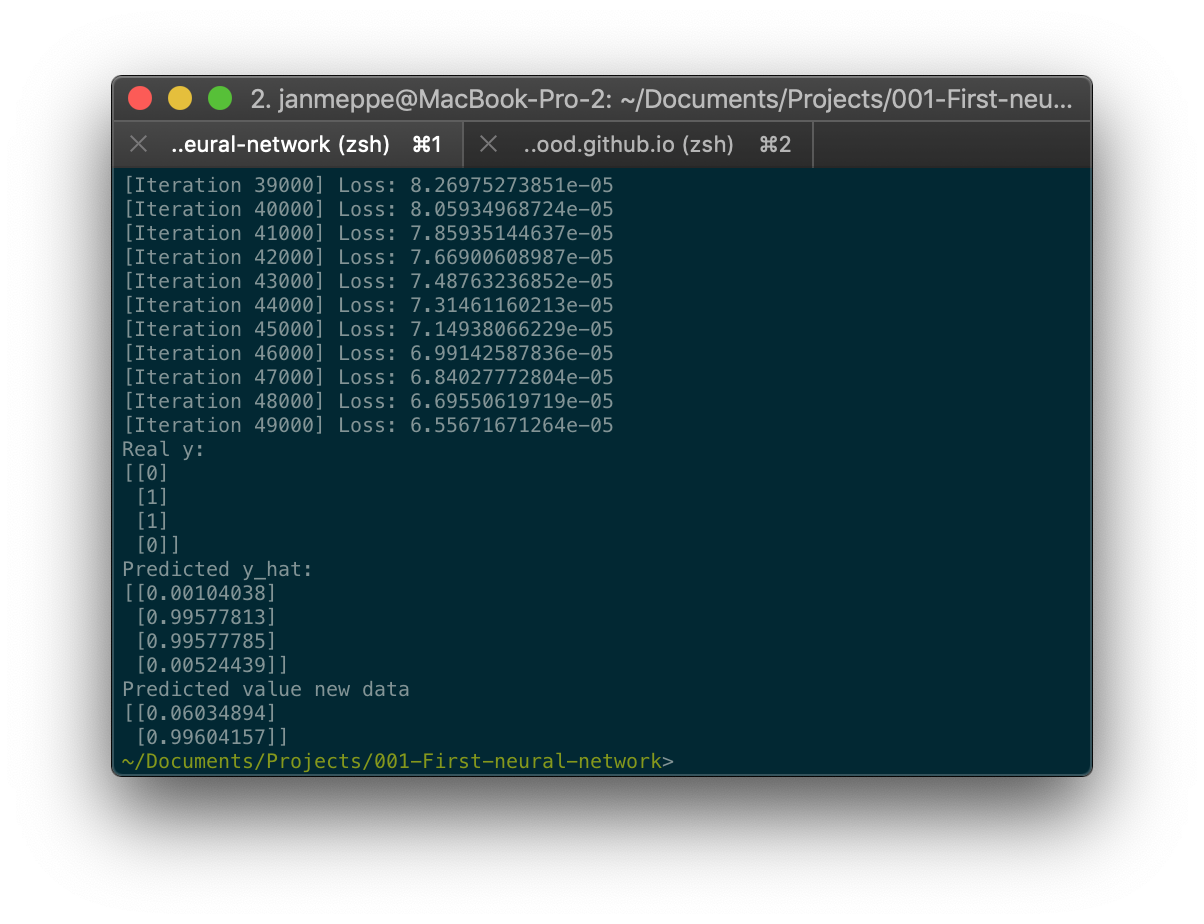Click the predicted value 0.99604157

click(x=211, y=737)
